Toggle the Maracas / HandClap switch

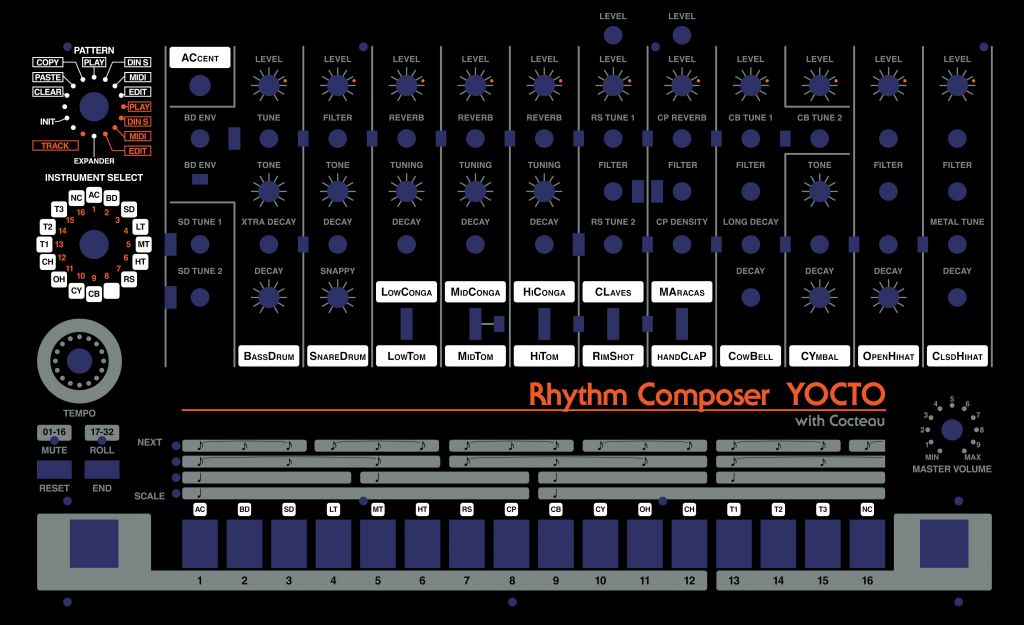pos(682,324)
